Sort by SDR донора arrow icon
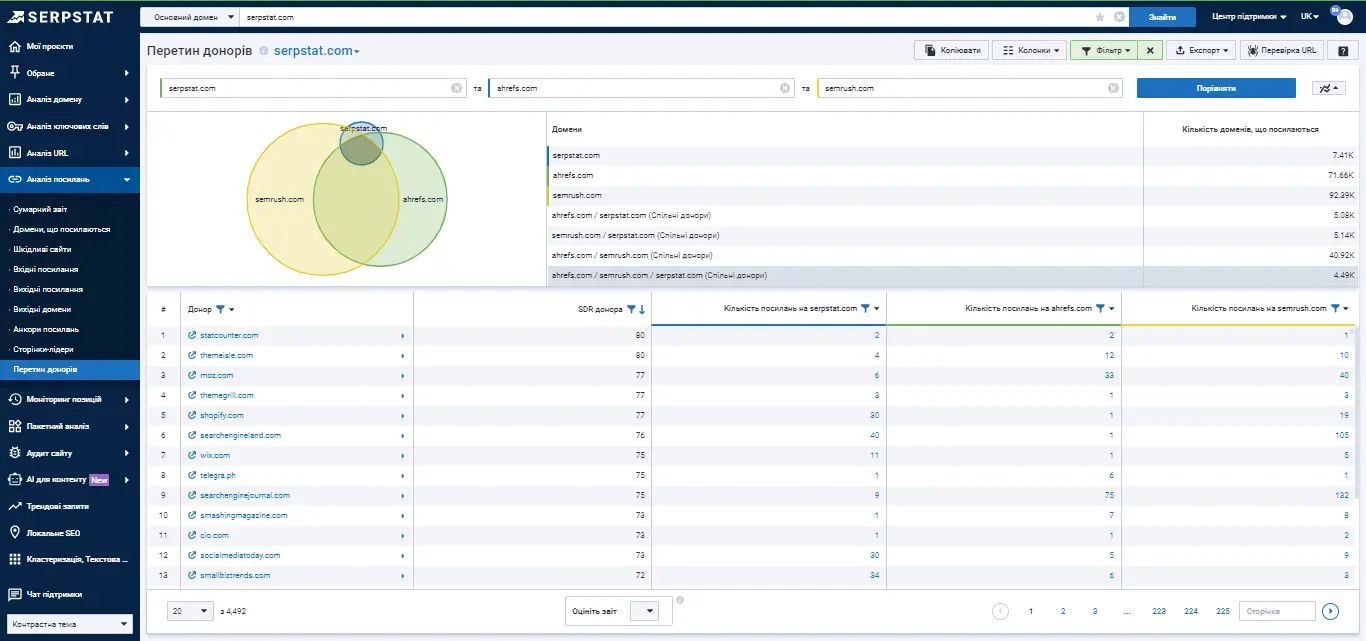The image size is (1366, 641). [x=642, y=309]
